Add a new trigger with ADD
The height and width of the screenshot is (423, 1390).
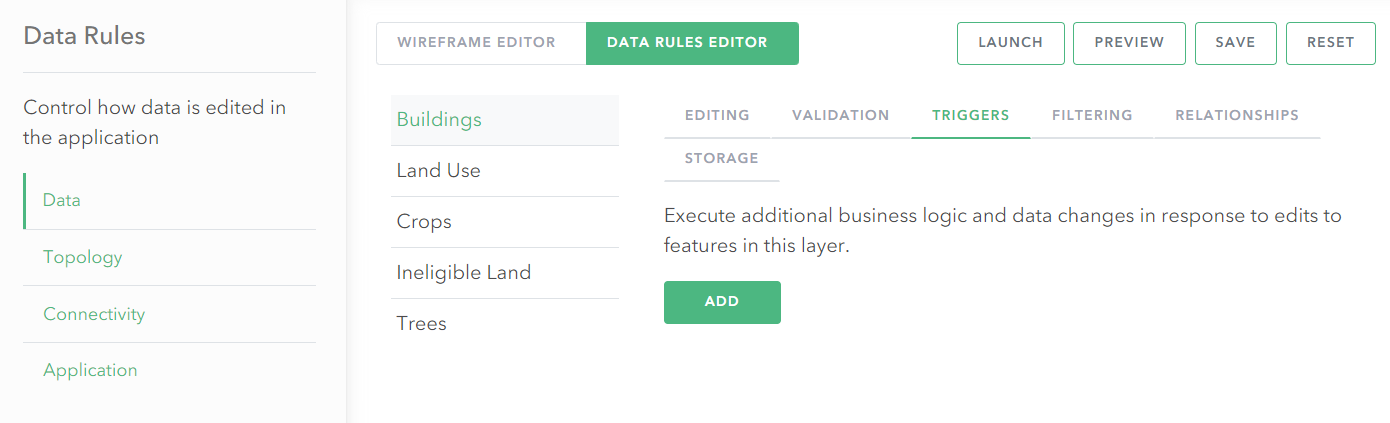point(722,302)
